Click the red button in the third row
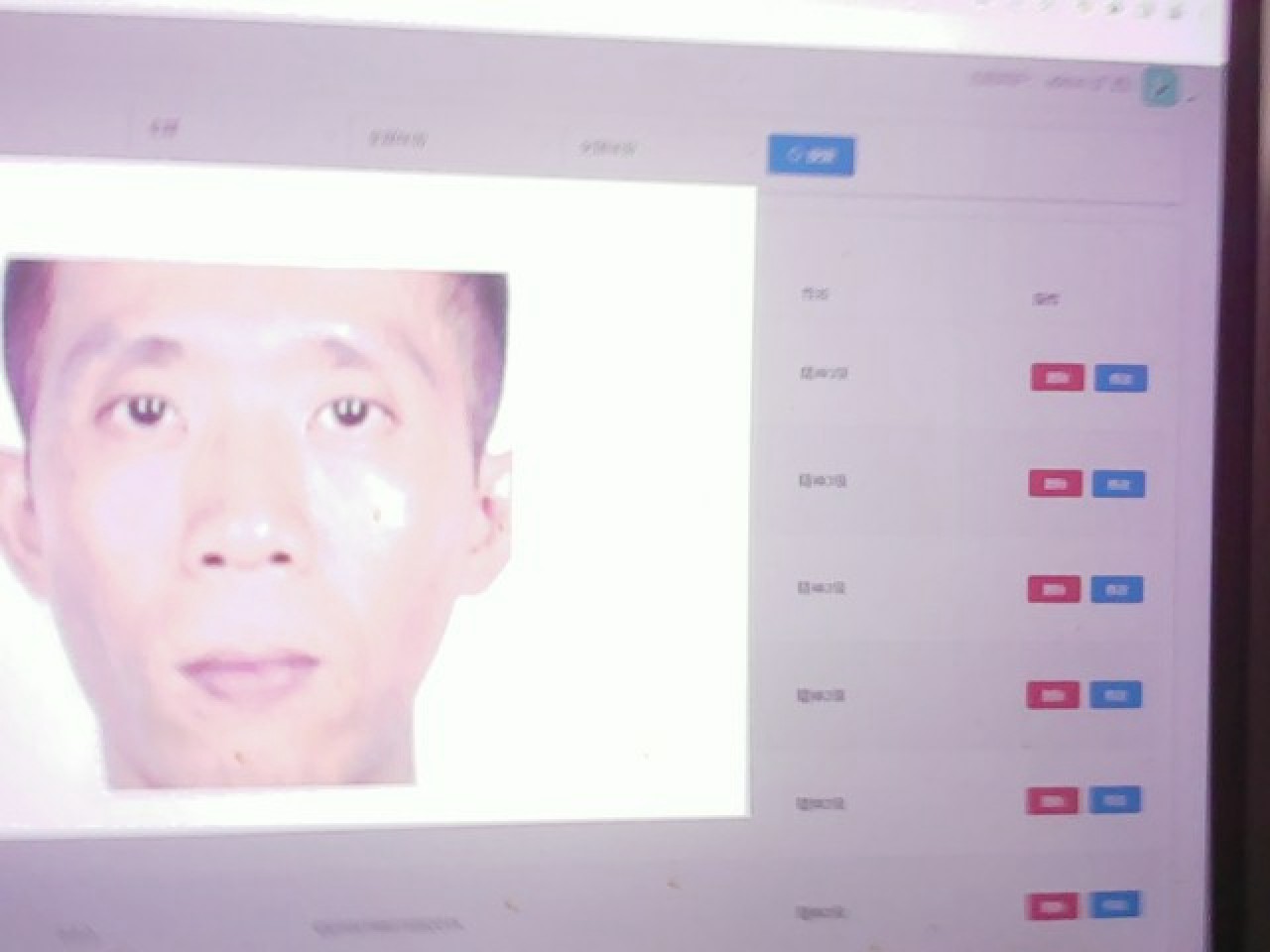 1054,589
